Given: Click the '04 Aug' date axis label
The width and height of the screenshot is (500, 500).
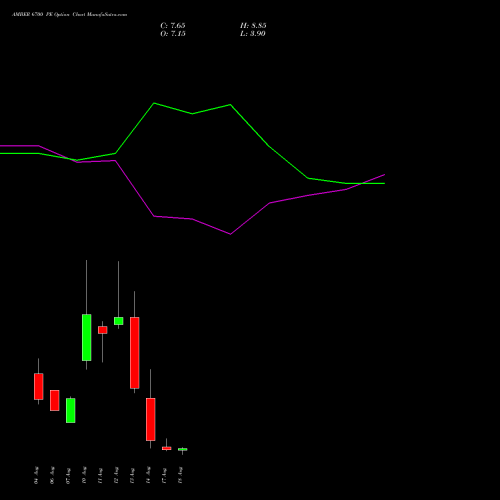Looking at the screenshot, I should coord(36,475).
